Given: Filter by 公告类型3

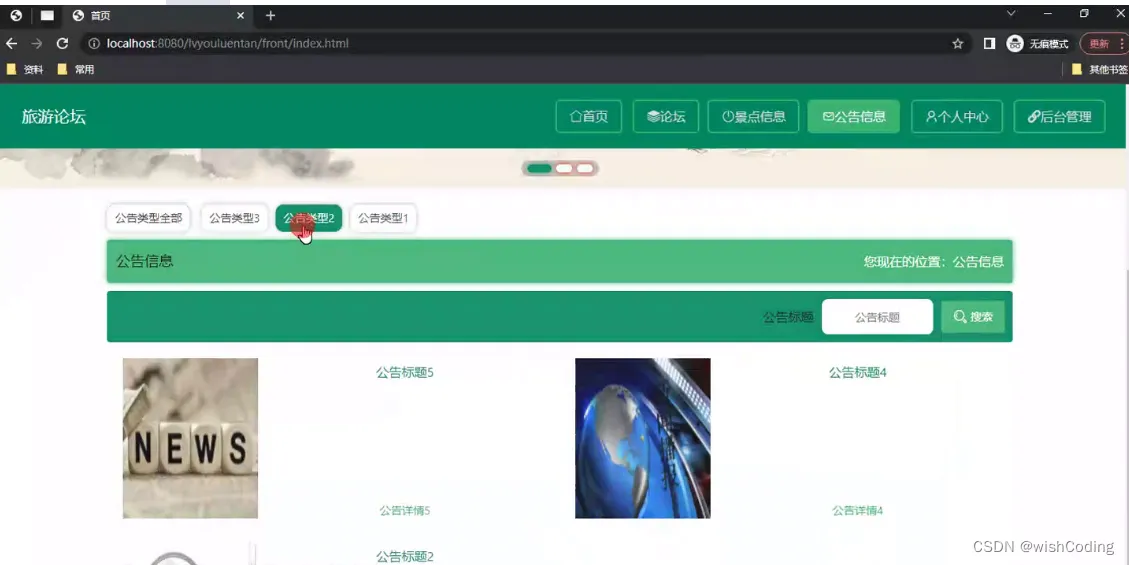Looking at the screenshot, I should (x=234, y=218).
